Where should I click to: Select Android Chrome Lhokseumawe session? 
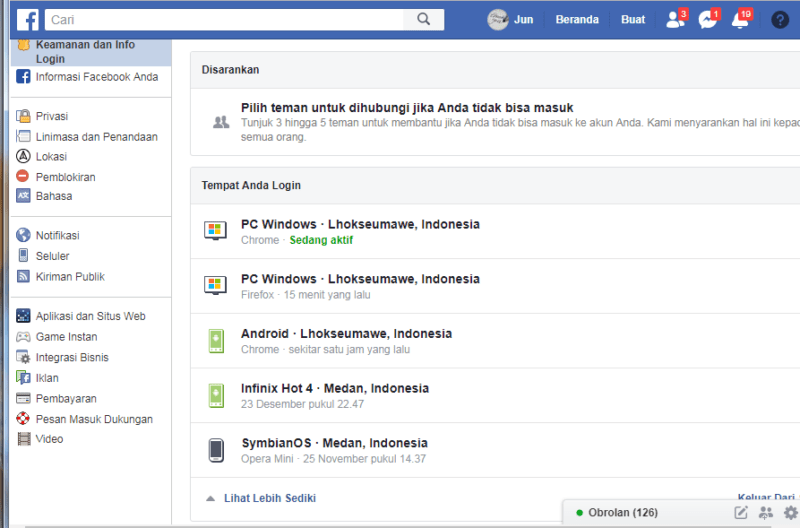[x=495, y=341]
